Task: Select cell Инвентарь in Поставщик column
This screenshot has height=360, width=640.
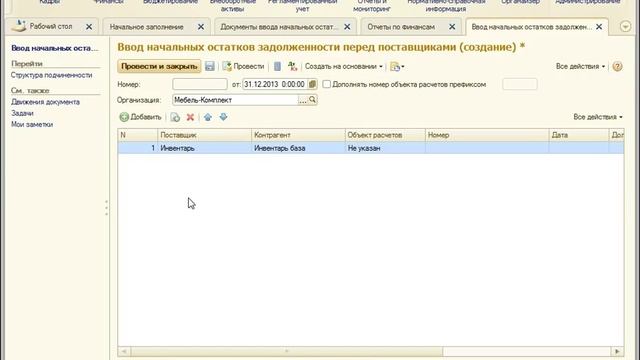Action: (204, 148)
